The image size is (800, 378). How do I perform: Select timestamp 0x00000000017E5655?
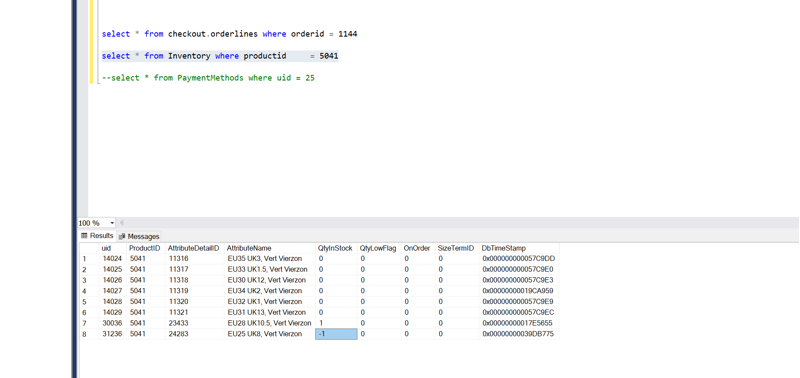(x=519, y=323)
